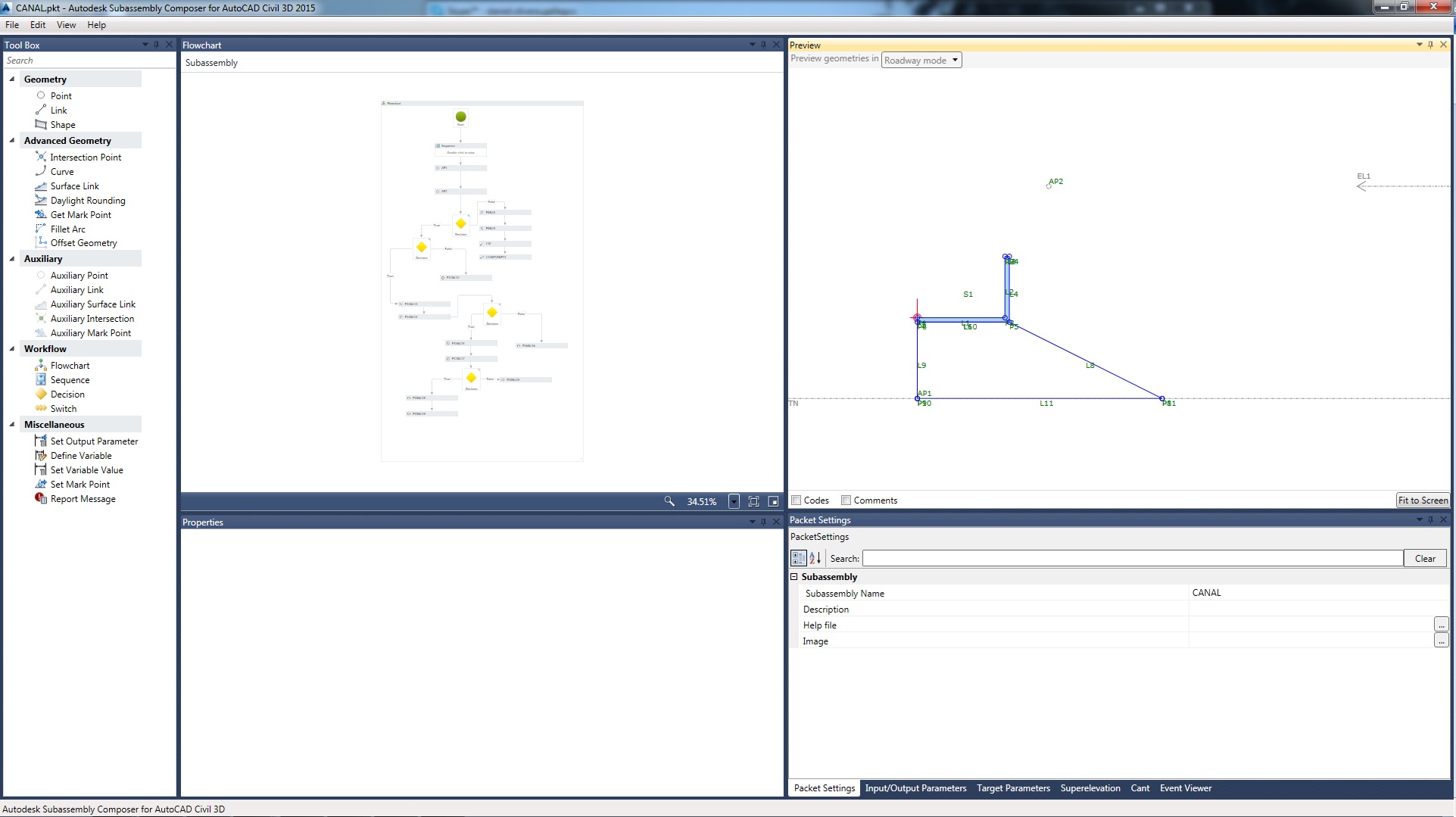
Task: Select the Point geometry tool
Action: pyautogui.click(x=60, y=95)
